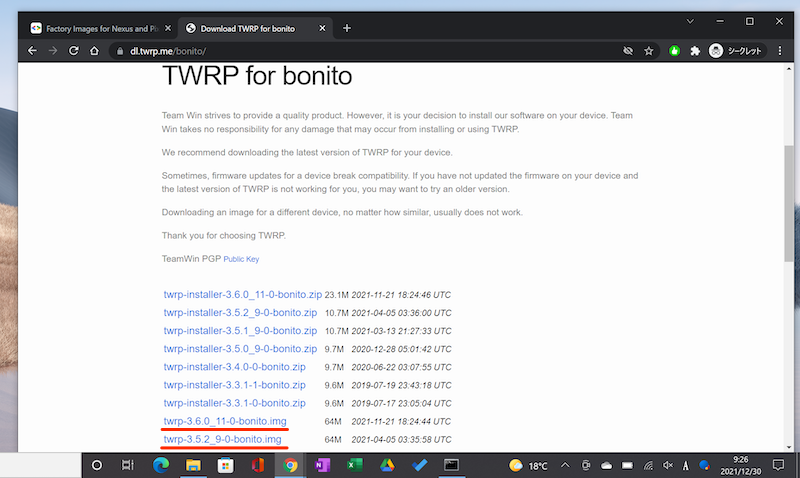Open Microsoft Edge from the taskbar
Screen dimensions: 800x478
[161, 465]
